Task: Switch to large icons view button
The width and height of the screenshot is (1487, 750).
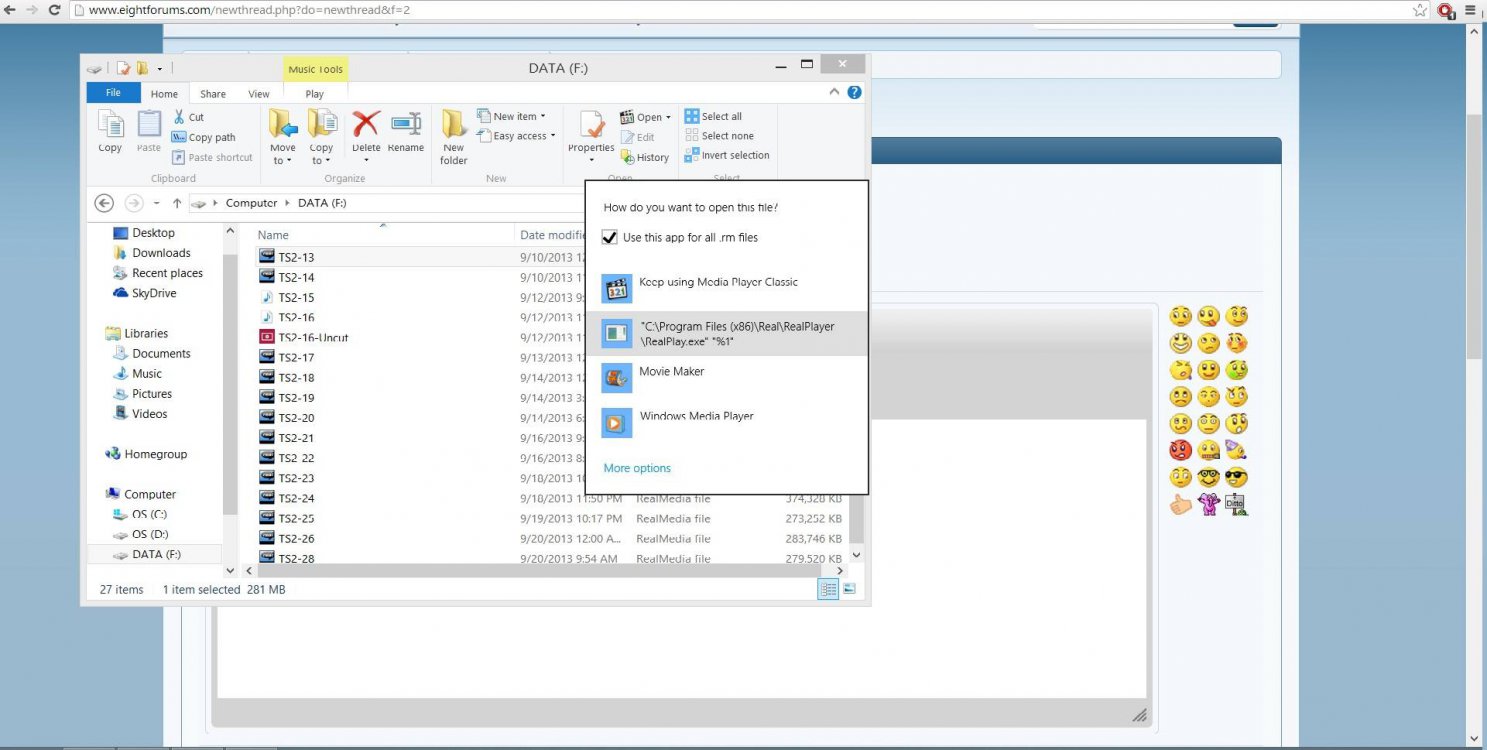Action: pos(849,589)
